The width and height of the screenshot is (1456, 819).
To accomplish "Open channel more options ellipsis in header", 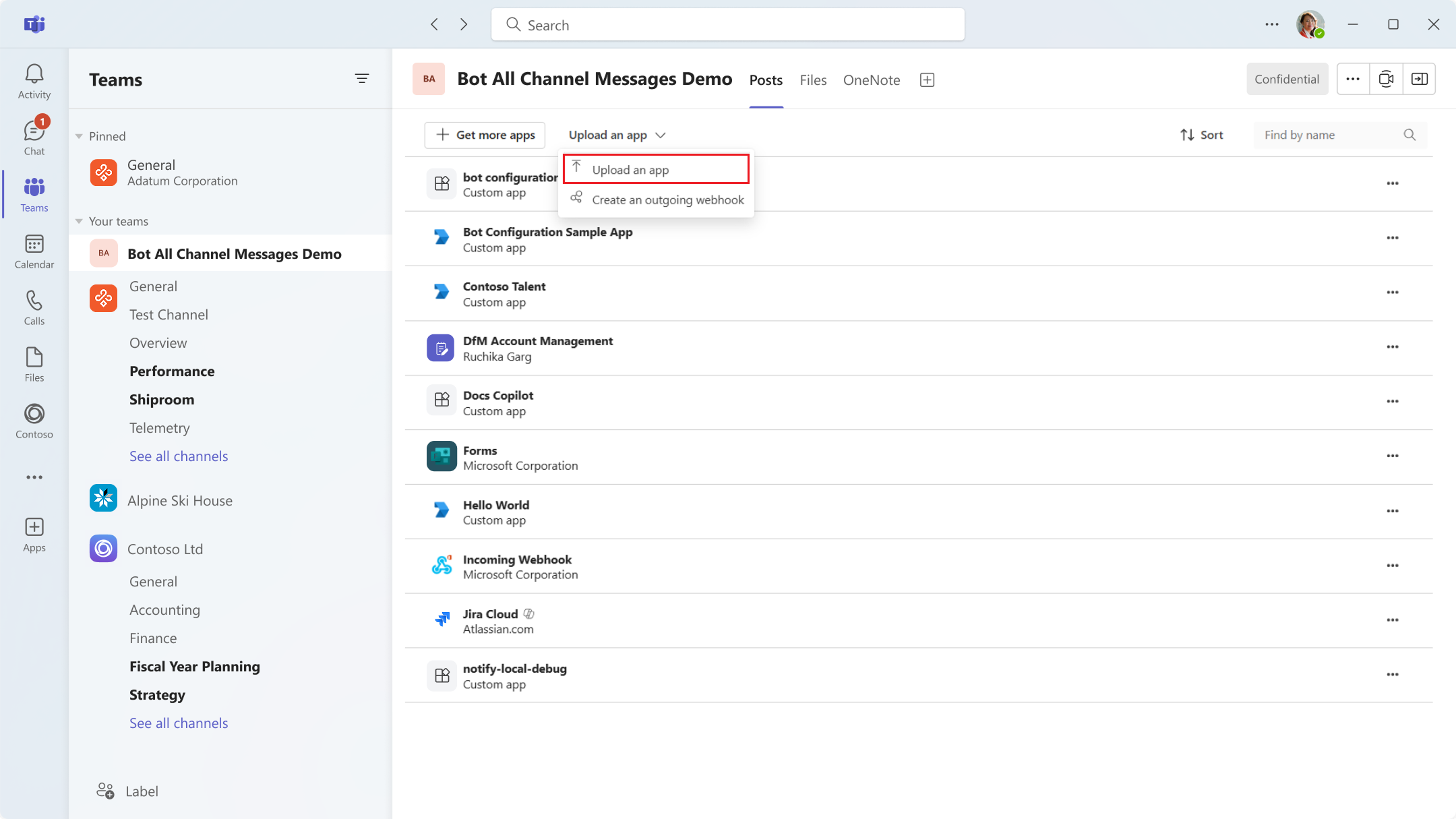I will click(1353, 79).
